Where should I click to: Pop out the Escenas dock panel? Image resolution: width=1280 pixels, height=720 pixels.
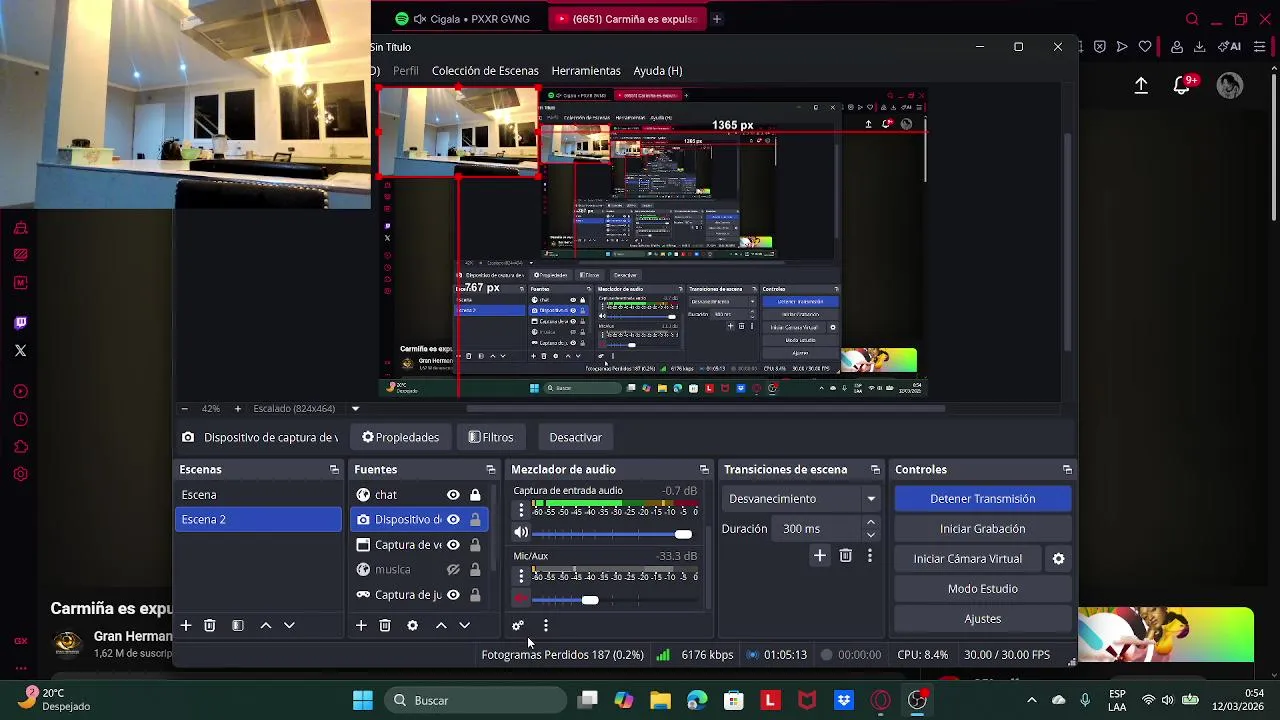point(334,469)
